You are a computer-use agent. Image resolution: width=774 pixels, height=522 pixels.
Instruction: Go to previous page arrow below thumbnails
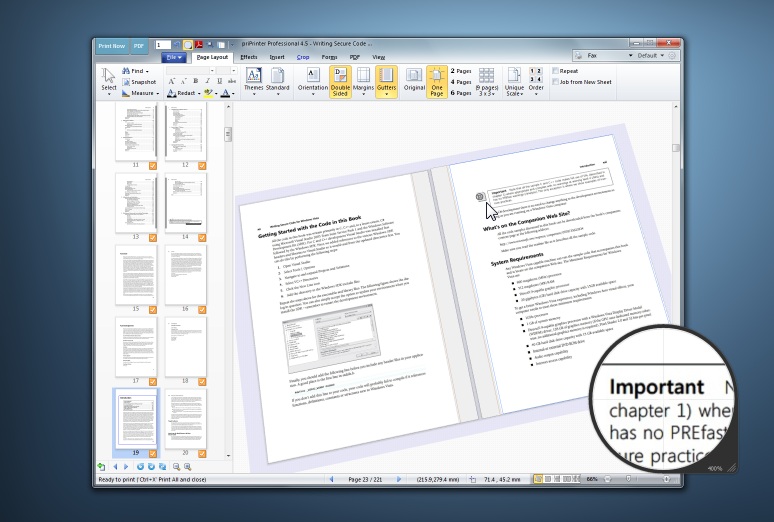click(115, 467)
